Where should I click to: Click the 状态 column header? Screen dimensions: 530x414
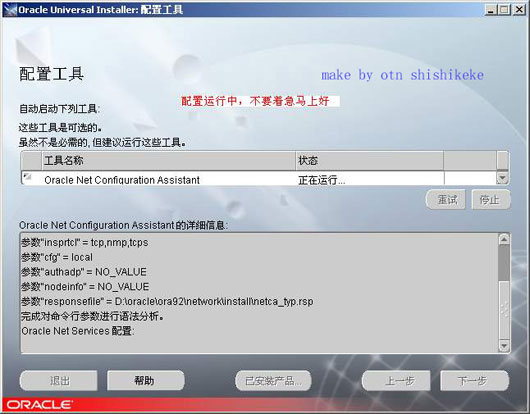point(369,161)
